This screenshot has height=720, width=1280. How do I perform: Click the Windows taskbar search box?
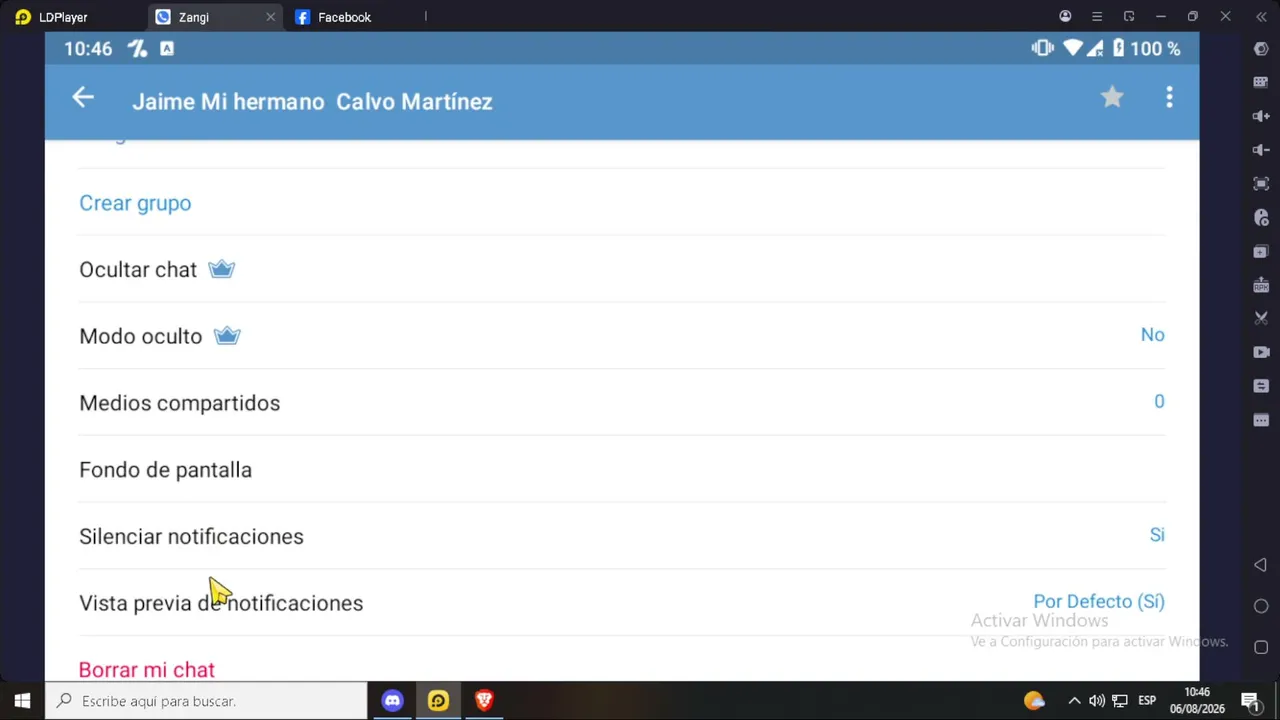(x=207, y=701)
